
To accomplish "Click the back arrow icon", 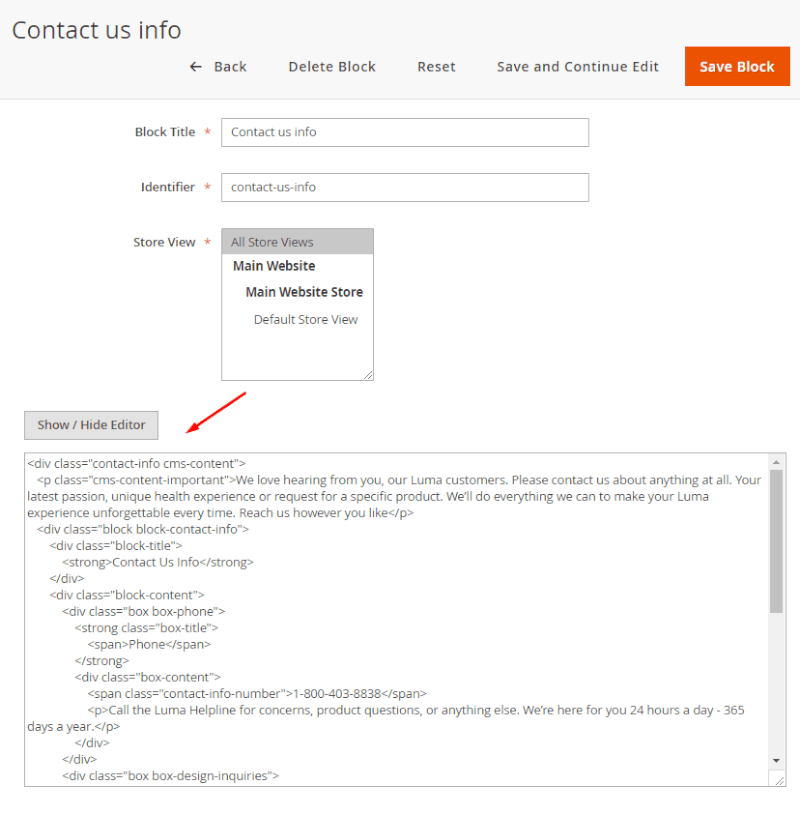I will pos(196,66).
